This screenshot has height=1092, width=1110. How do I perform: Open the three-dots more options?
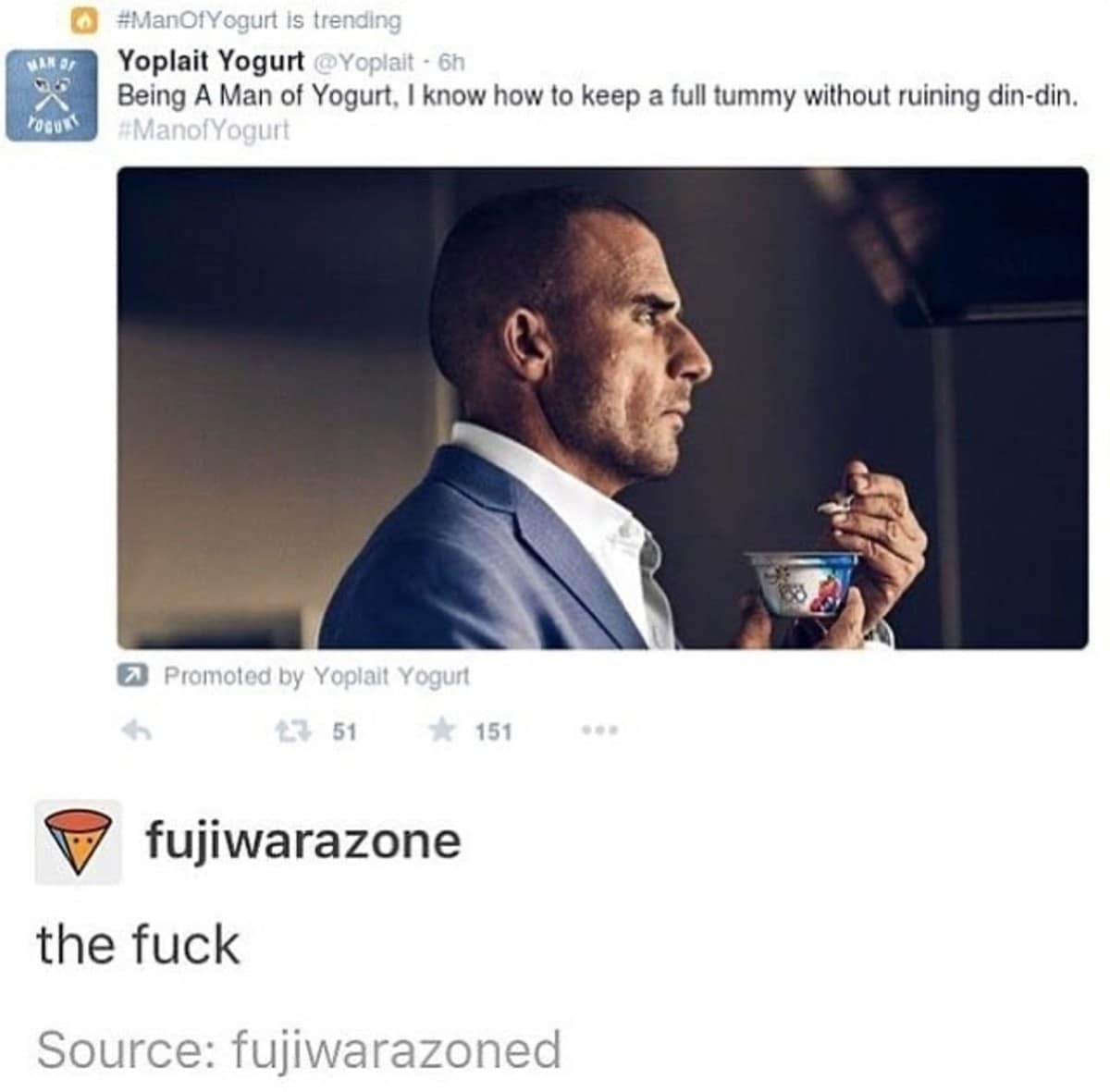coord(600,730)
